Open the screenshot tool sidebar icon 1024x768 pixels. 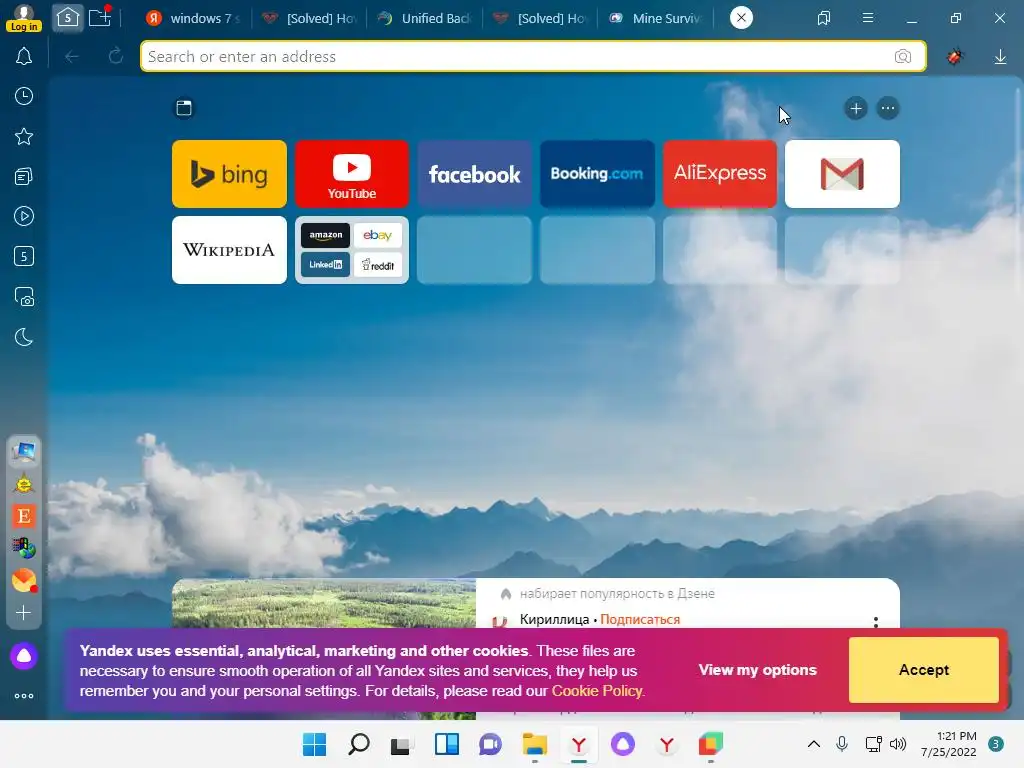[x=24, y=296]
